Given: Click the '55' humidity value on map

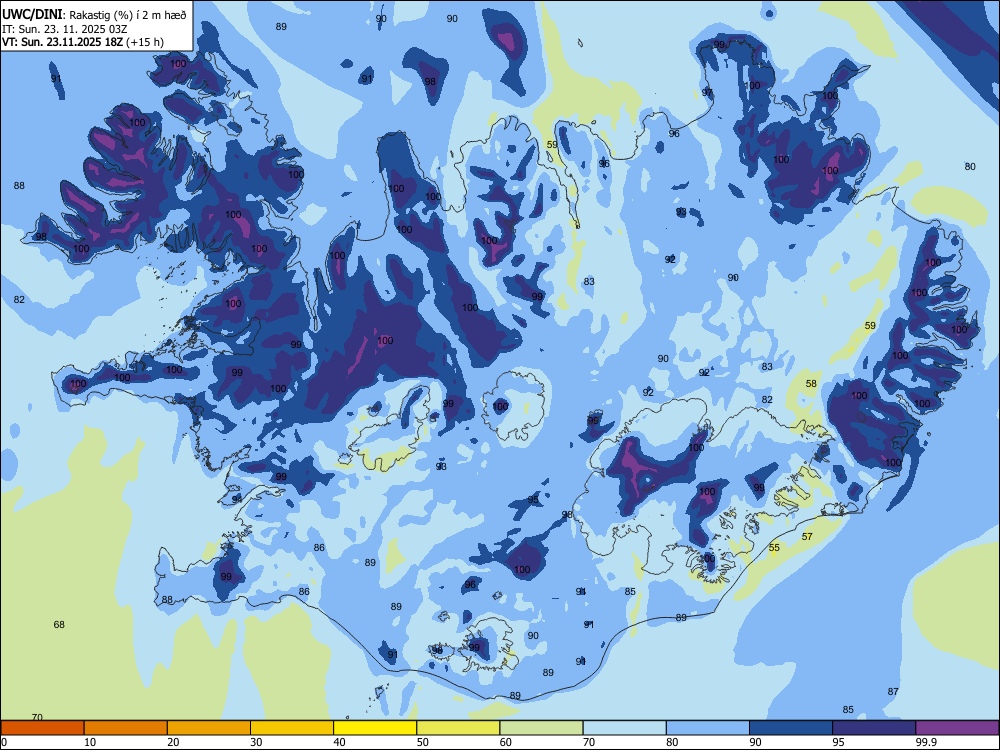Looking at the screenshot, I should point(774,547).
